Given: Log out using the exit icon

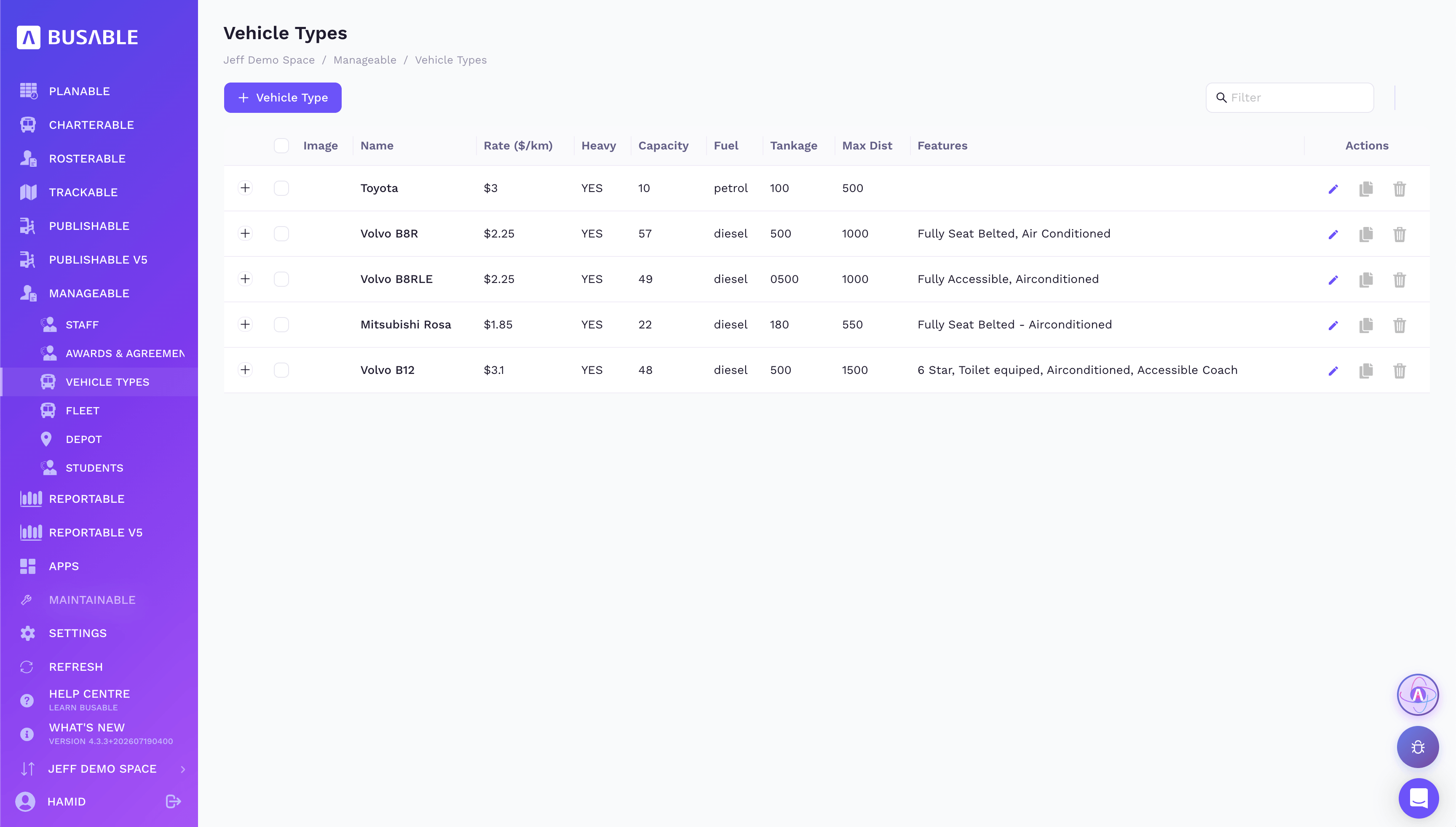Looking at the screenshot, I should 173,801.
